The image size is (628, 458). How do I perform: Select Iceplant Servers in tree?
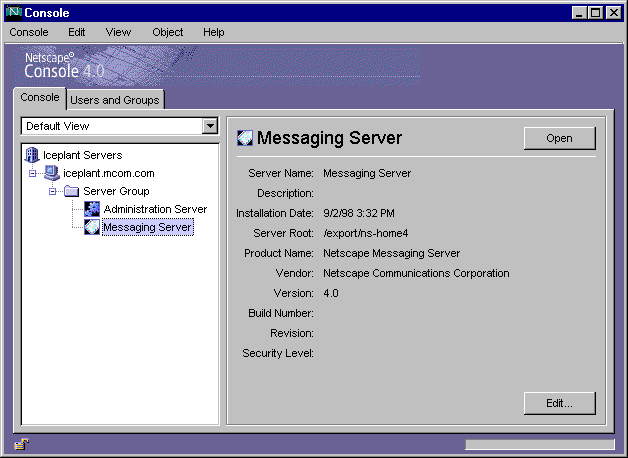click(83, 155)
